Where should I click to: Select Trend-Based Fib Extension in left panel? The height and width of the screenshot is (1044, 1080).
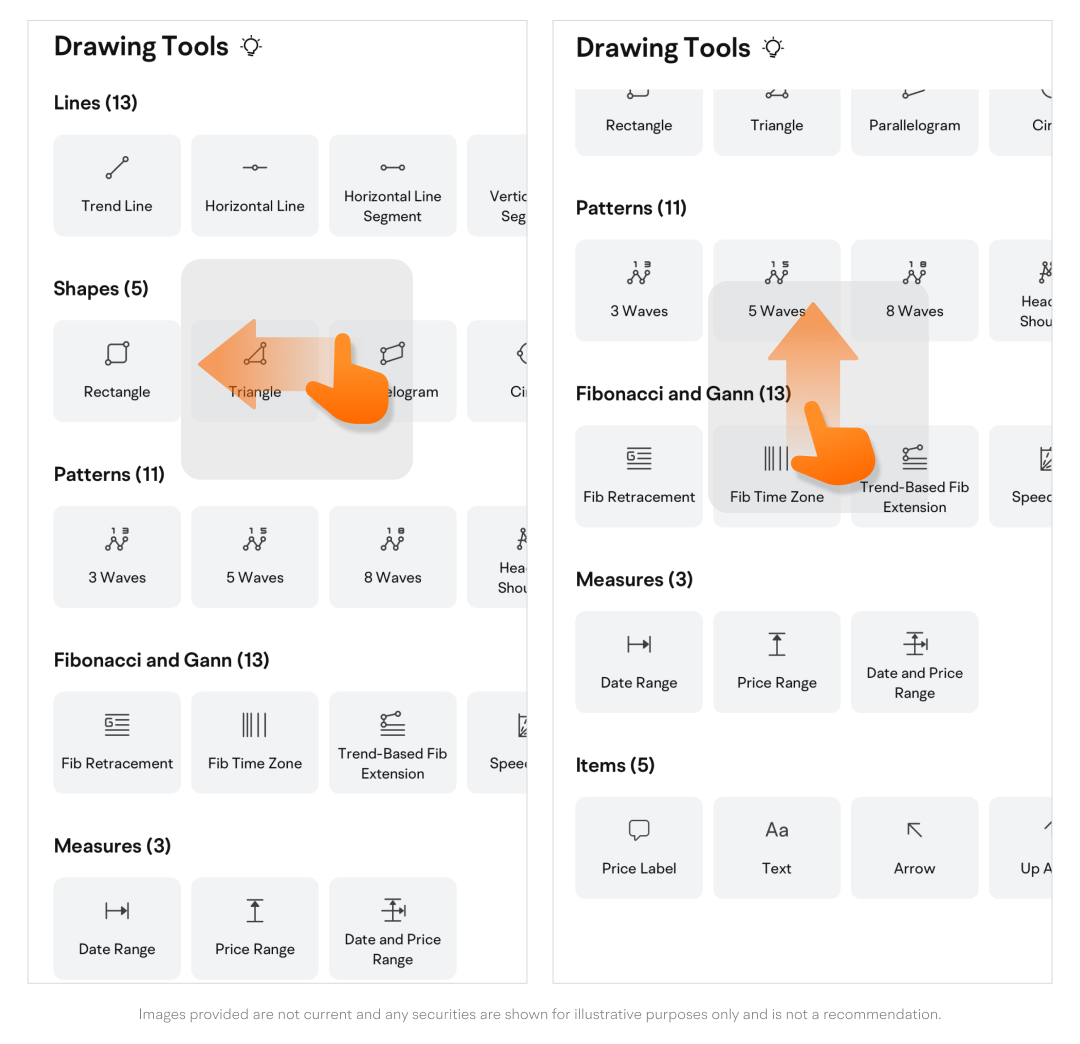pyautogui.click(x=392, y=743)
